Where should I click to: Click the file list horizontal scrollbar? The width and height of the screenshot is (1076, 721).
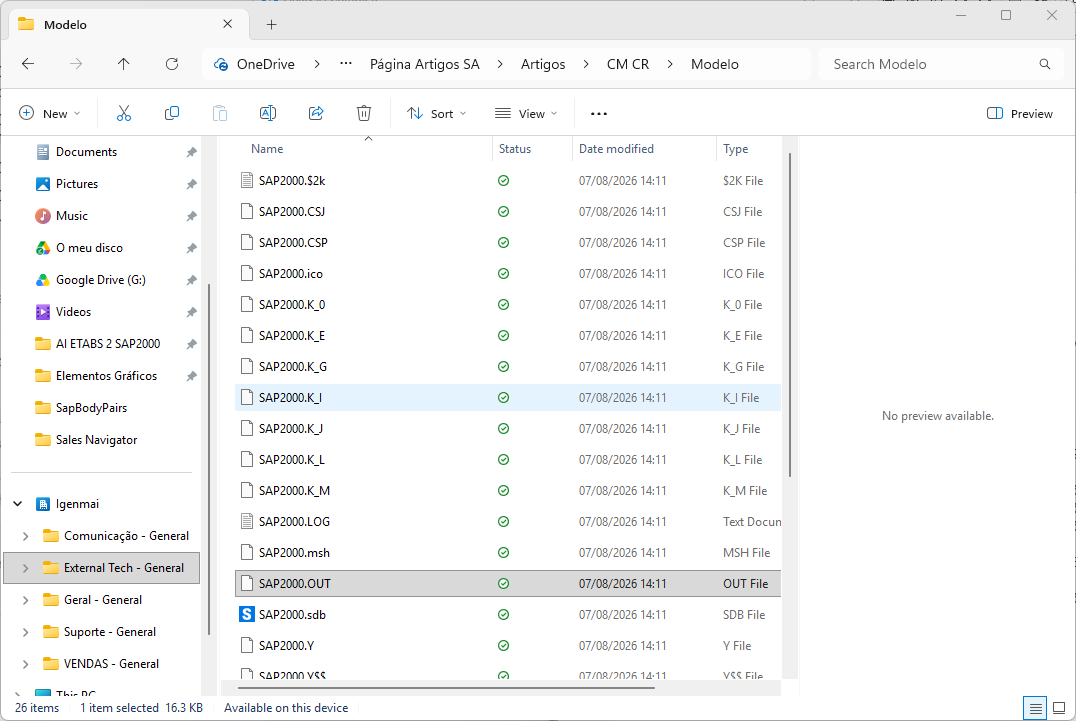[447, 687]
